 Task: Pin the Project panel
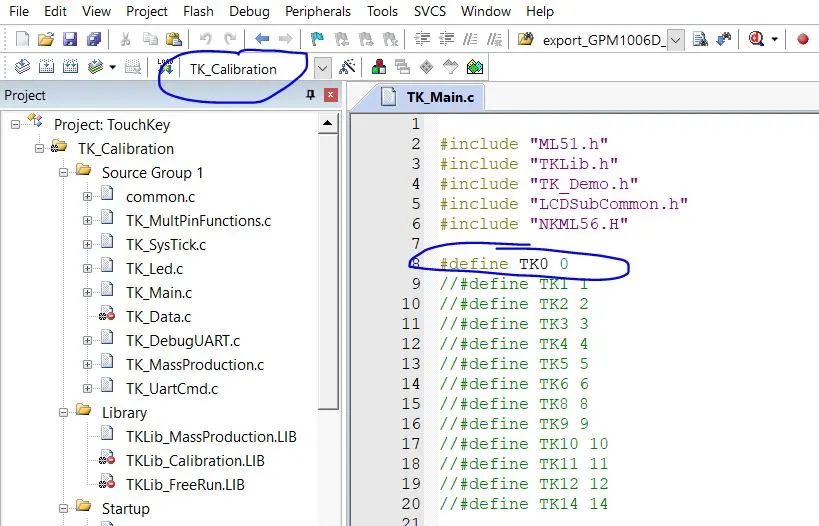[310, 95]
